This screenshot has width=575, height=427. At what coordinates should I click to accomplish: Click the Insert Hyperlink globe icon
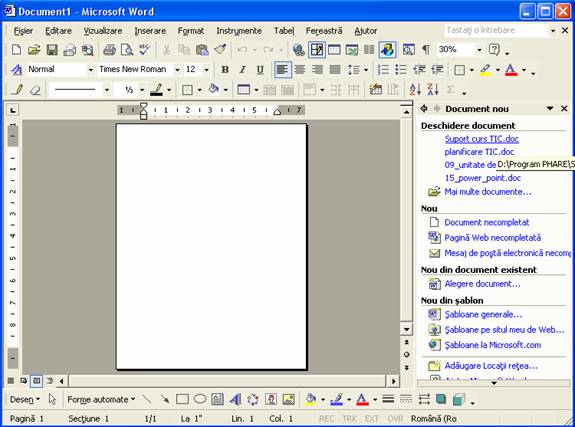[299, 50]
